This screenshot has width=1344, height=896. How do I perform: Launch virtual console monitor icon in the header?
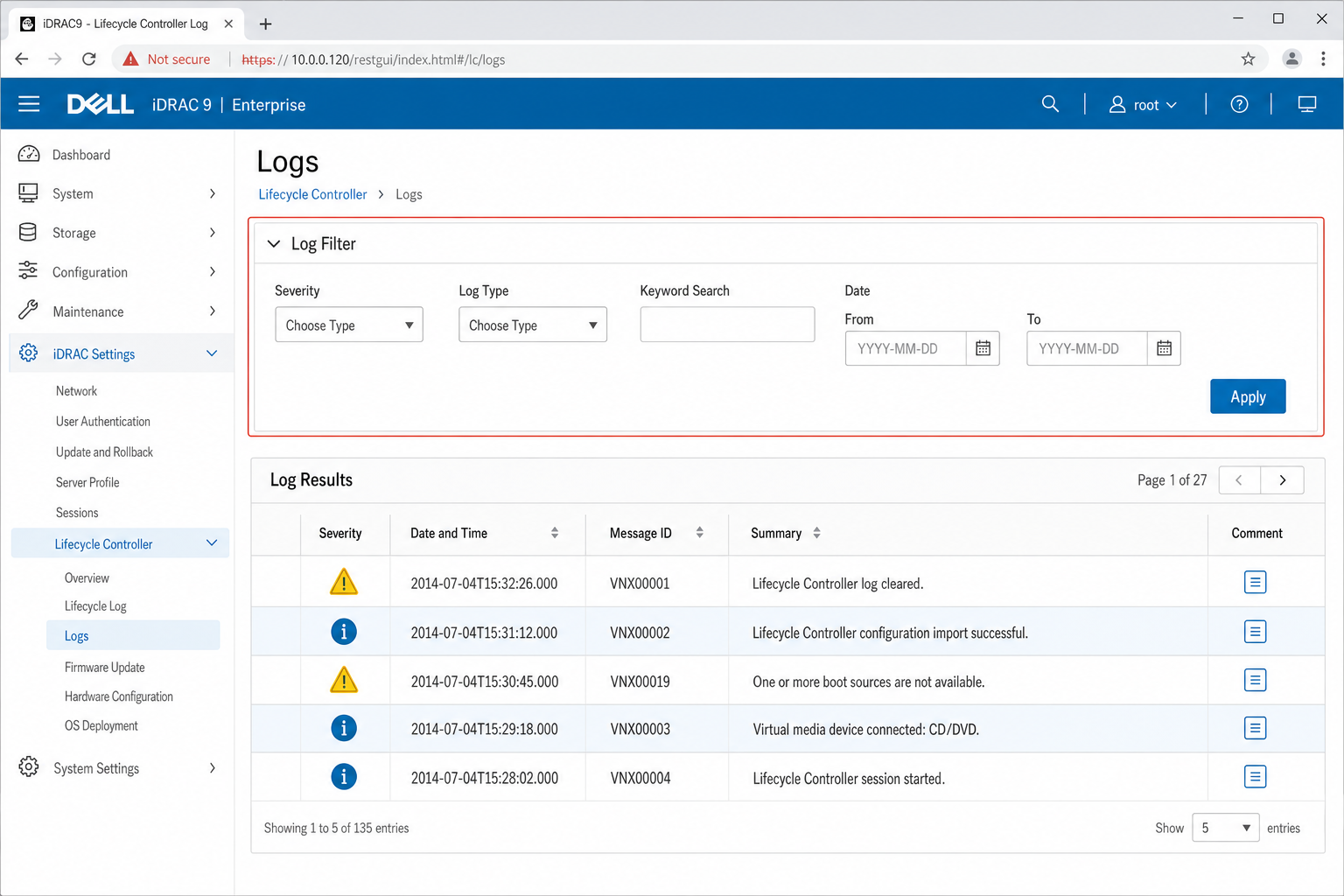coord(1307,104)
